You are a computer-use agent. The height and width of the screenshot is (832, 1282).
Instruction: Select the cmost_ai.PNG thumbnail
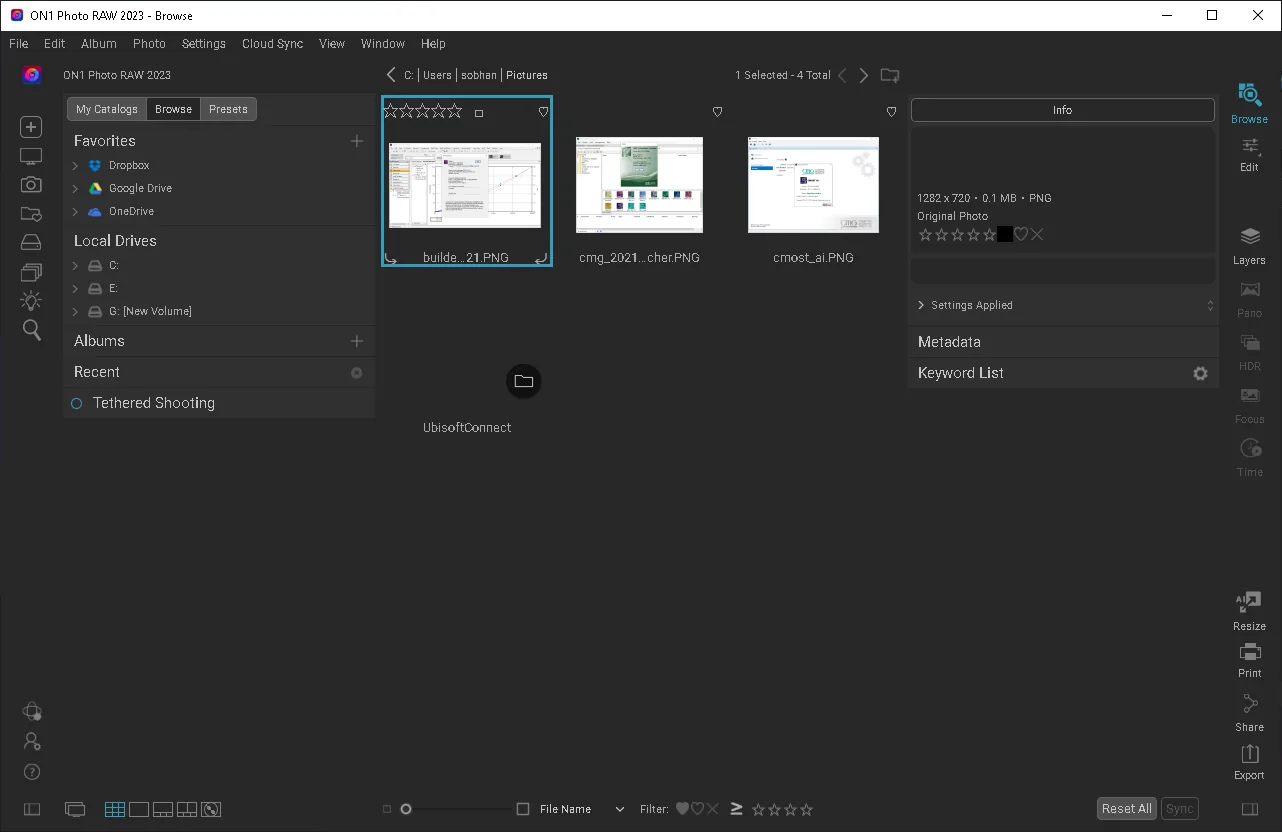coord(813,185)
